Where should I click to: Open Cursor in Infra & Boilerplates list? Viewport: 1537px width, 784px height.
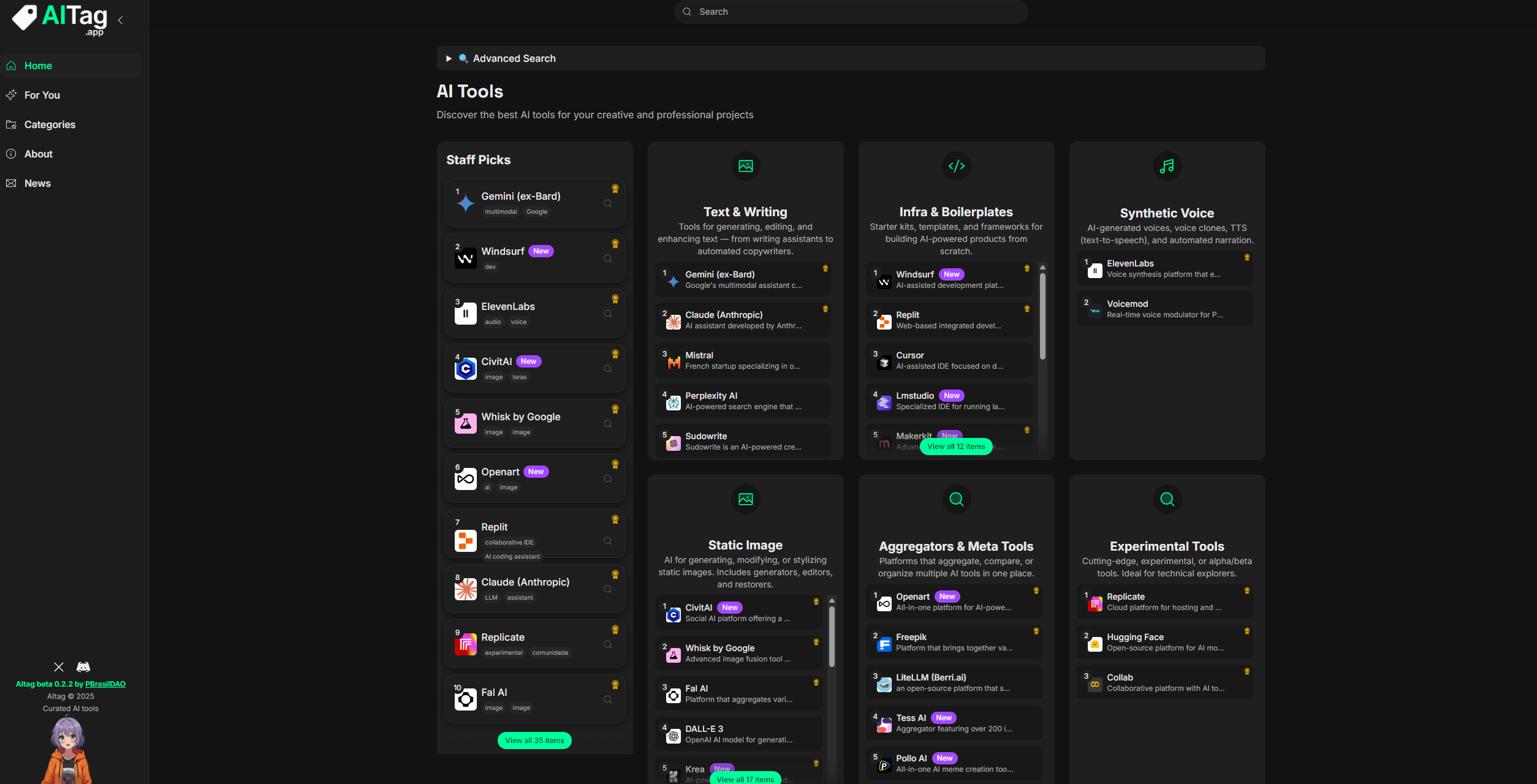coord(949,361)
